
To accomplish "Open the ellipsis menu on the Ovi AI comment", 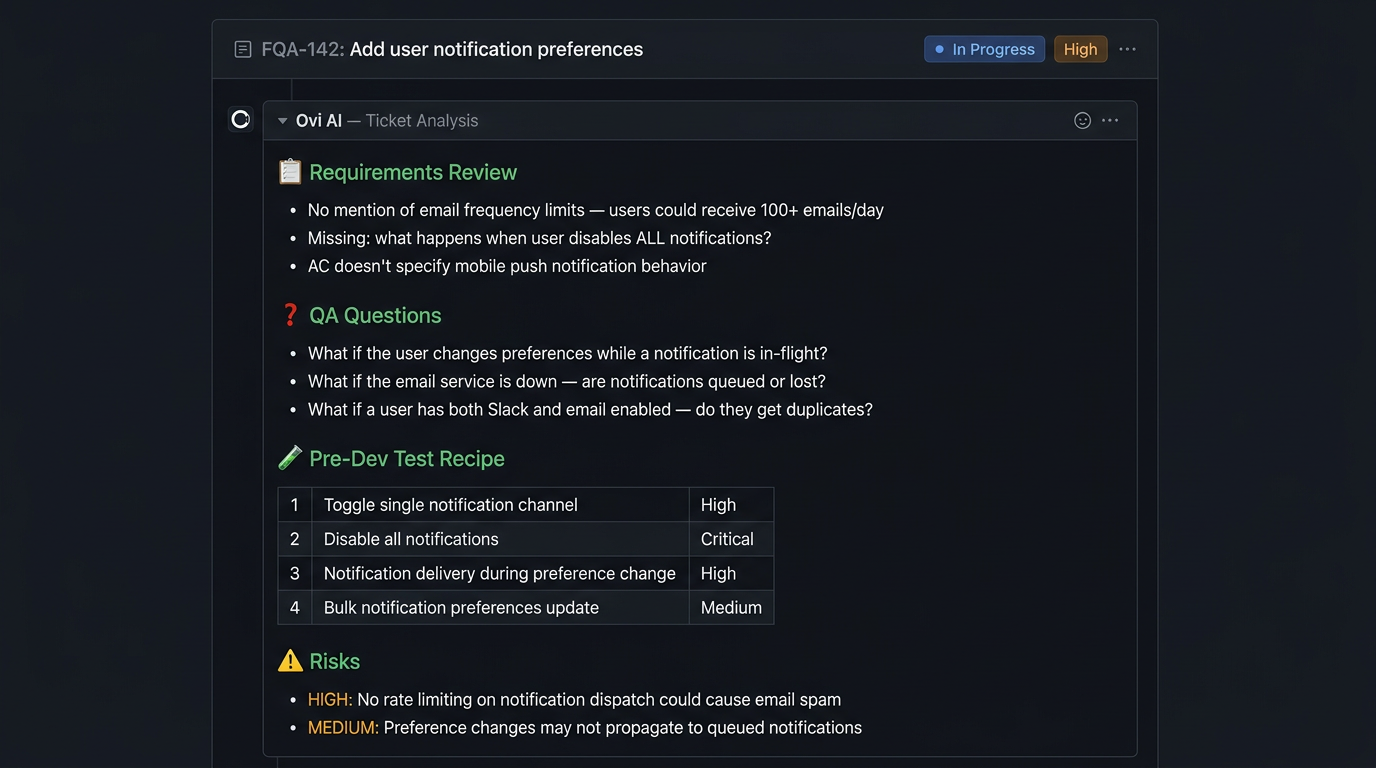I will [x=1110, y=120].
